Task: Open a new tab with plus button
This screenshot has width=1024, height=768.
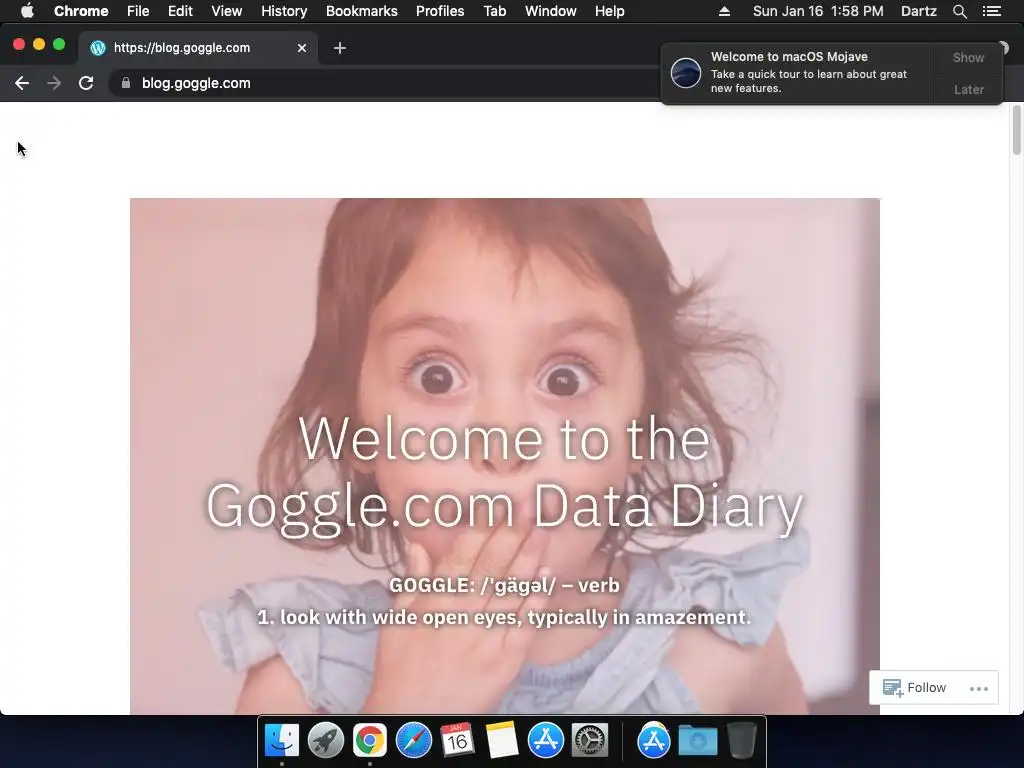Action: click(x=340, y=48)
